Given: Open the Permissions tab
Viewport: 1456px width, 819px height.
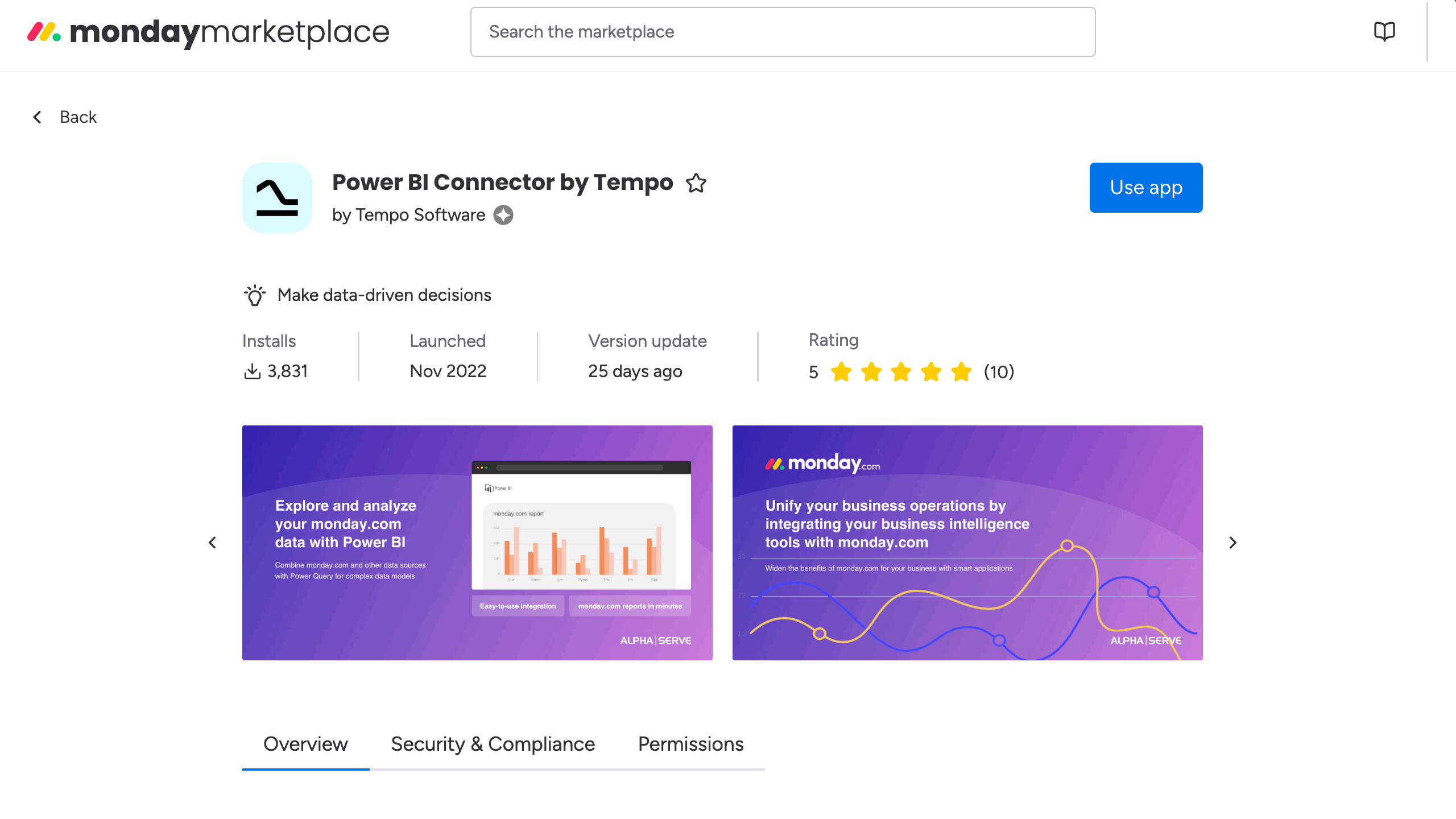Looking at the screenshot, I should point(690,744).
